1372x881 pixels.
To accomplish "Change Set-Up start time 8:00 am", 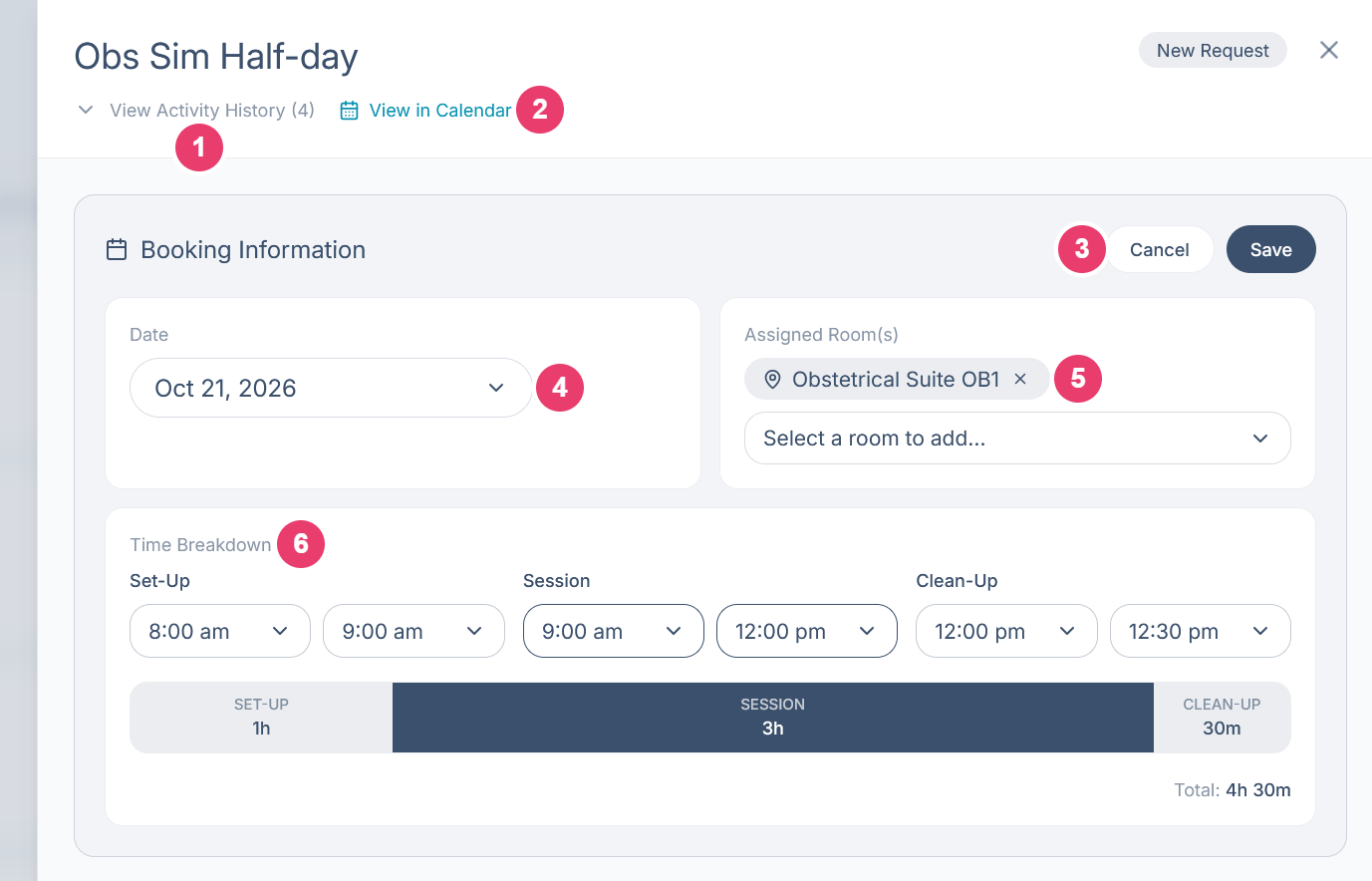I will click(x=220, y=631).
